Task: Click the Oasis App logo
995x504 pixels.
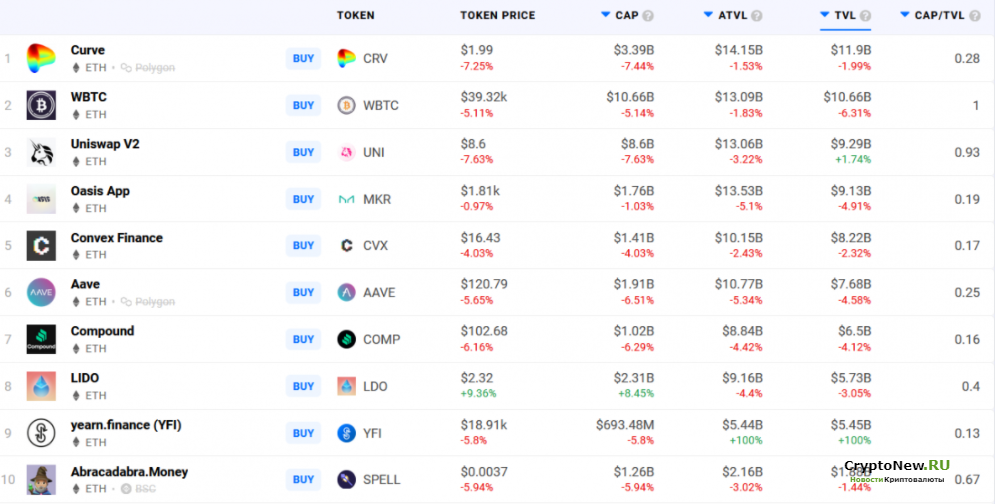Action: point(41,199)
